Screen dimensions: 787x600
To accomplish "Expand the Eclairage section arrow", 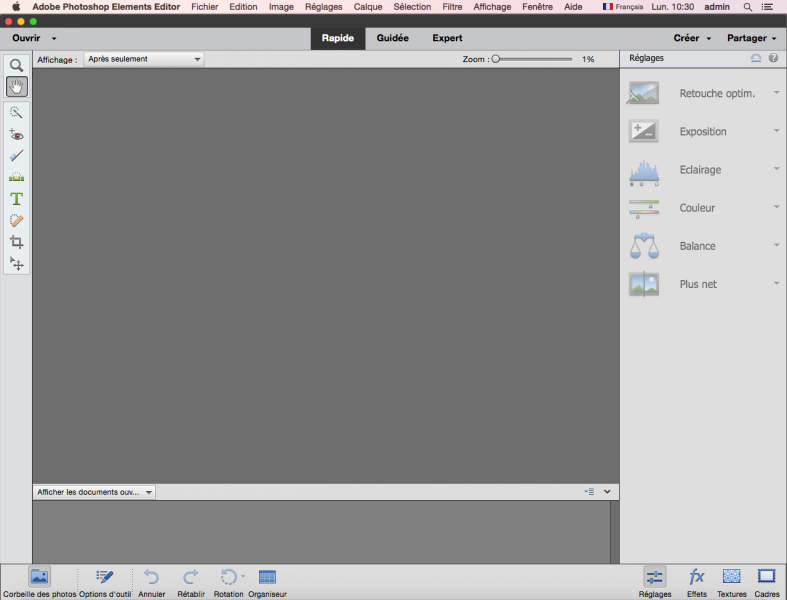I will click(776, 169).
